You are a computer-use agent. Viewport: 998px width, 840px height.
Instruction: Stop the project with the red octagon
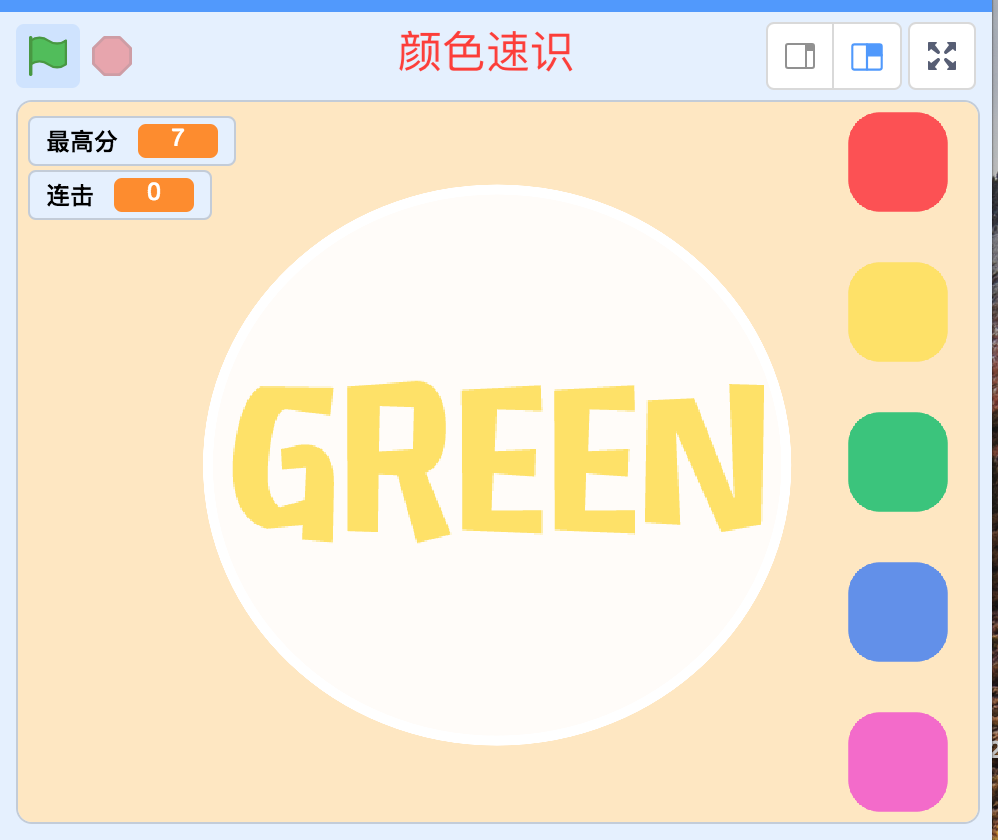click(112, 56)
